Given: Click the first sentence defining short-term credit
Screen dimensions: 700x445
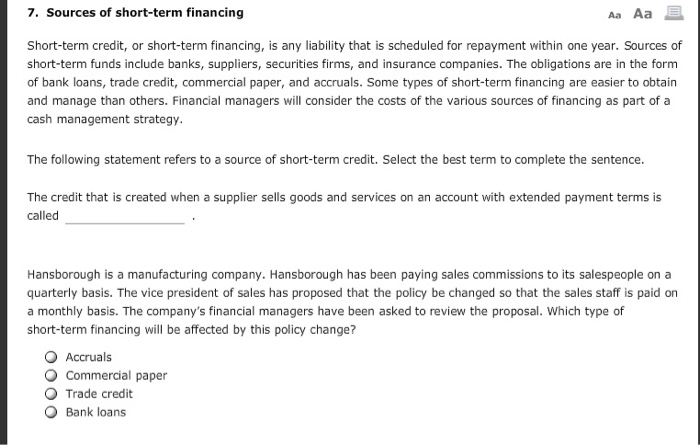Looking at the screenshot, I should point(300,46).
